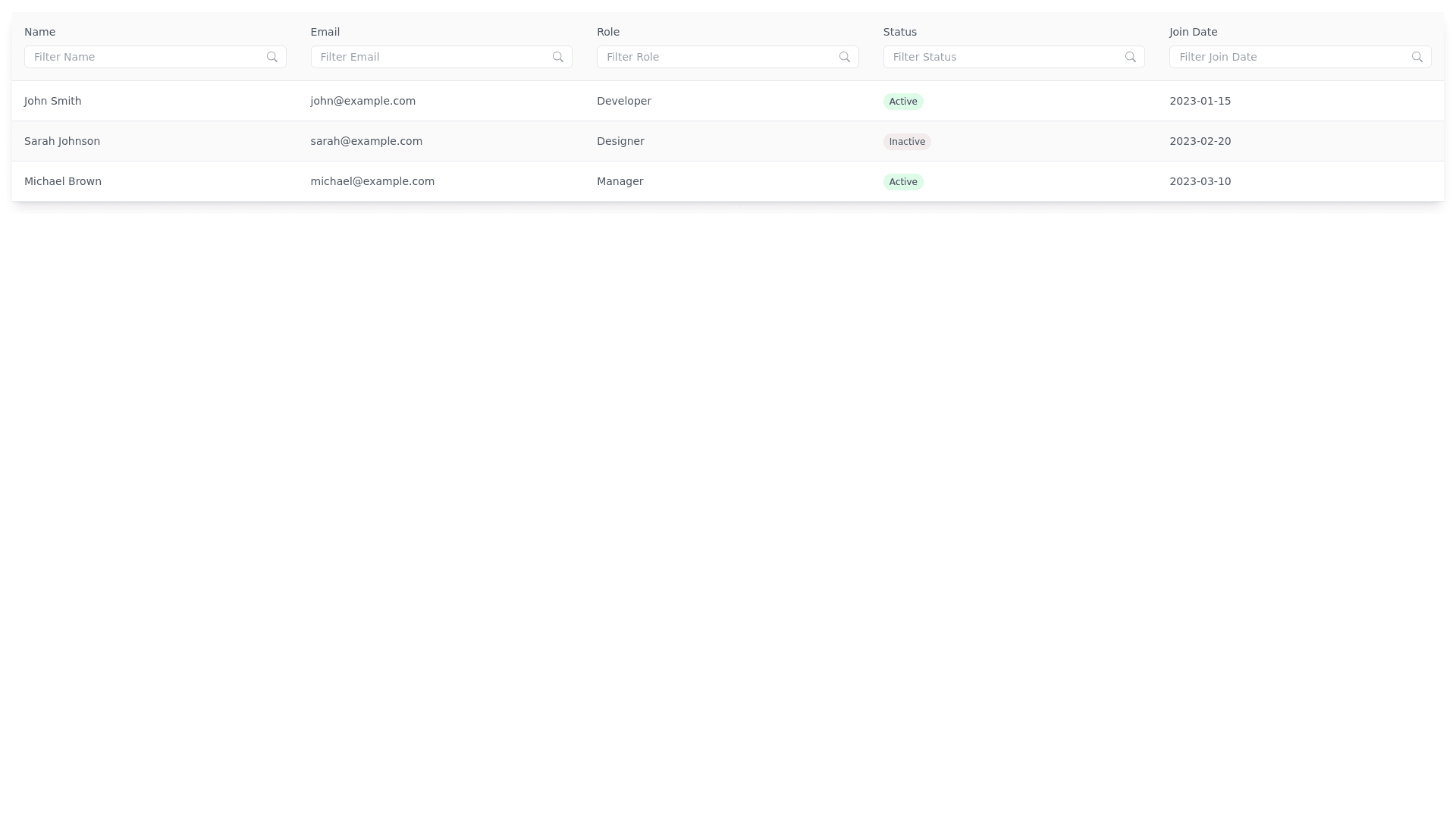This screenshot has width=1456, height=819.
Task: Toggle John Smith's Active status badge
Action: (x=902, y=101)
